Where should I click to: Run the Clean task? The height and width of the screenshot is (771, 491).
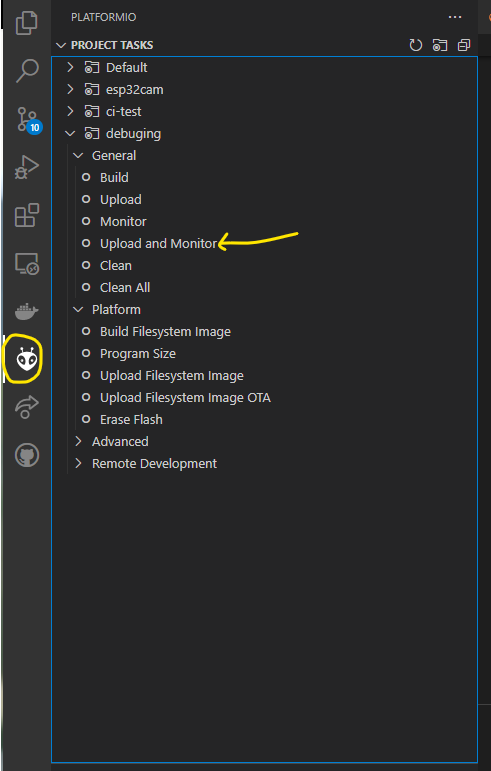[x=116, y=266]
